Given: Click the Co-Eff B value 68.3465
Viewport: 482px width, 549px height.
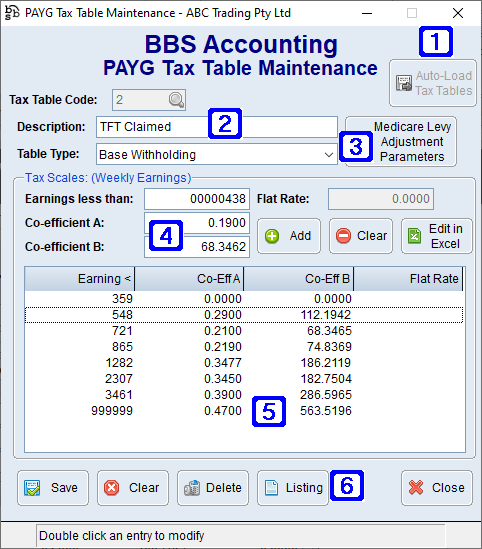Looking at the screenshot, I should (329, 331).
